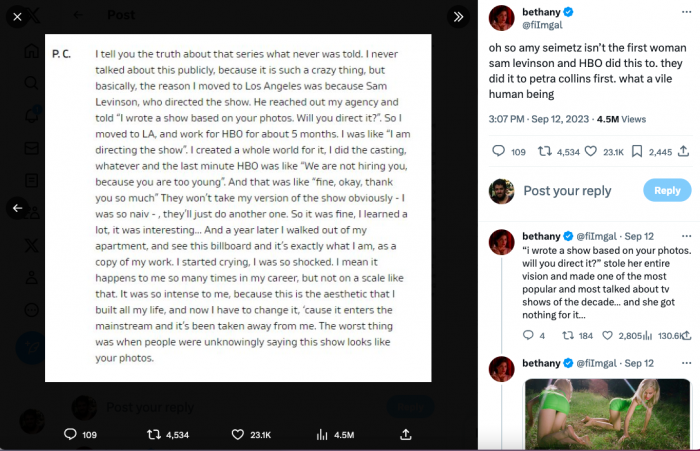This screenshot has width=700, height=451.
Task: Open more options on the main post
Action: (687, 12)
